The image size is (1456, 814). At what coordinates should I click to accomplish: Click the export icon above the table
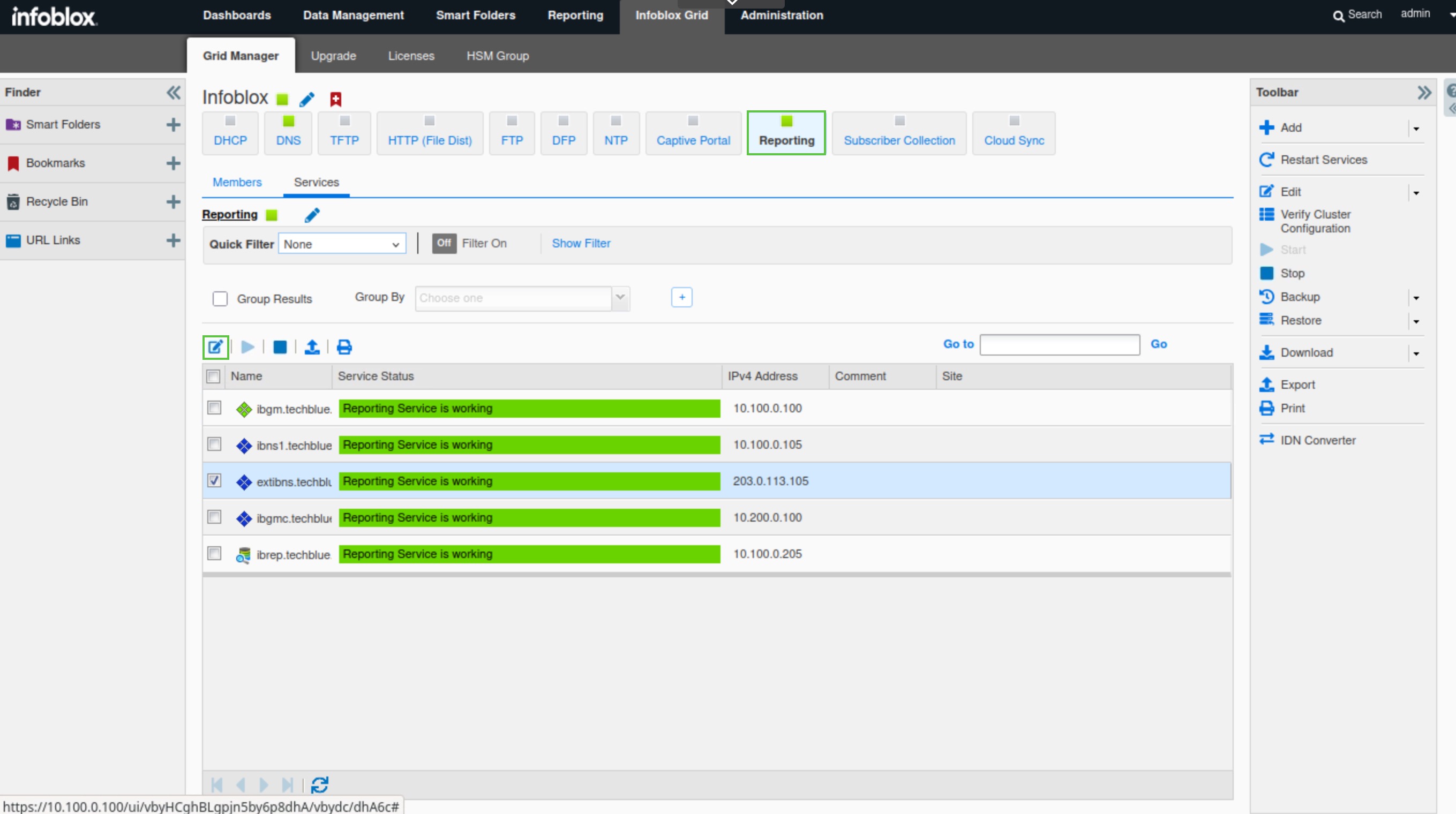[312, 347]
